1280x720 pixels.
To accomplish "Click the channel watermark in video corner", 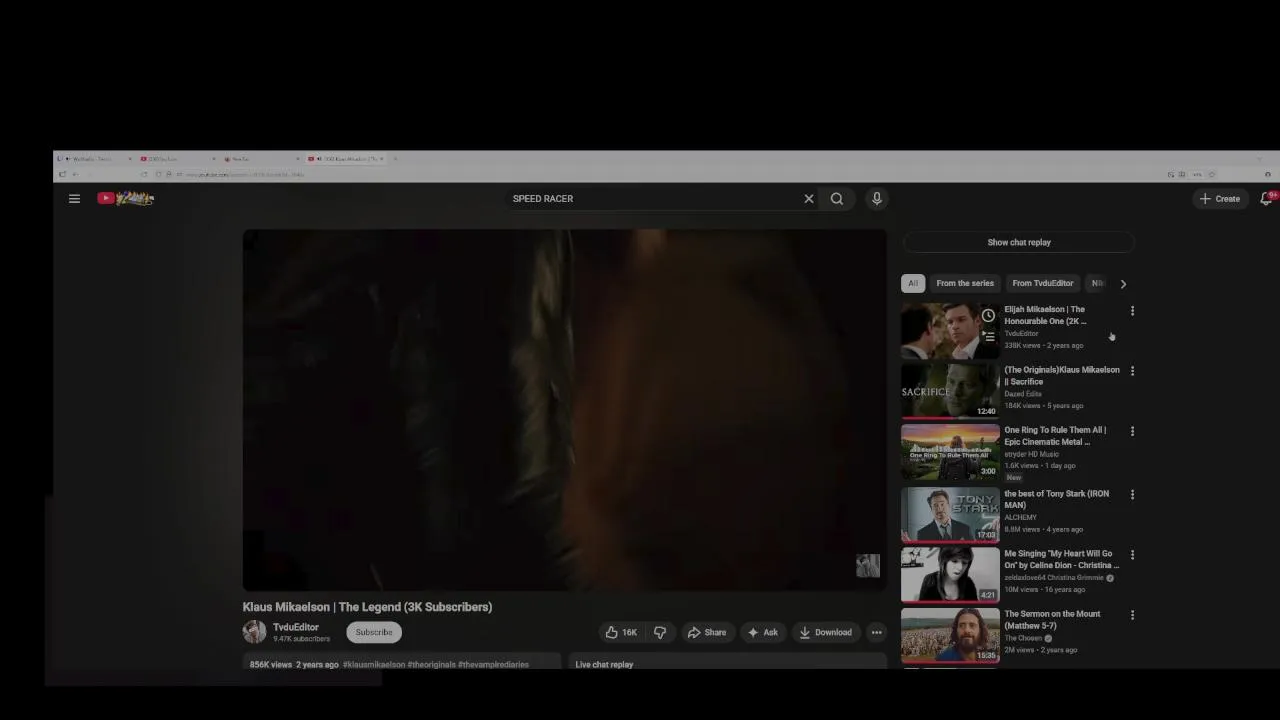I will pos(867,566).
